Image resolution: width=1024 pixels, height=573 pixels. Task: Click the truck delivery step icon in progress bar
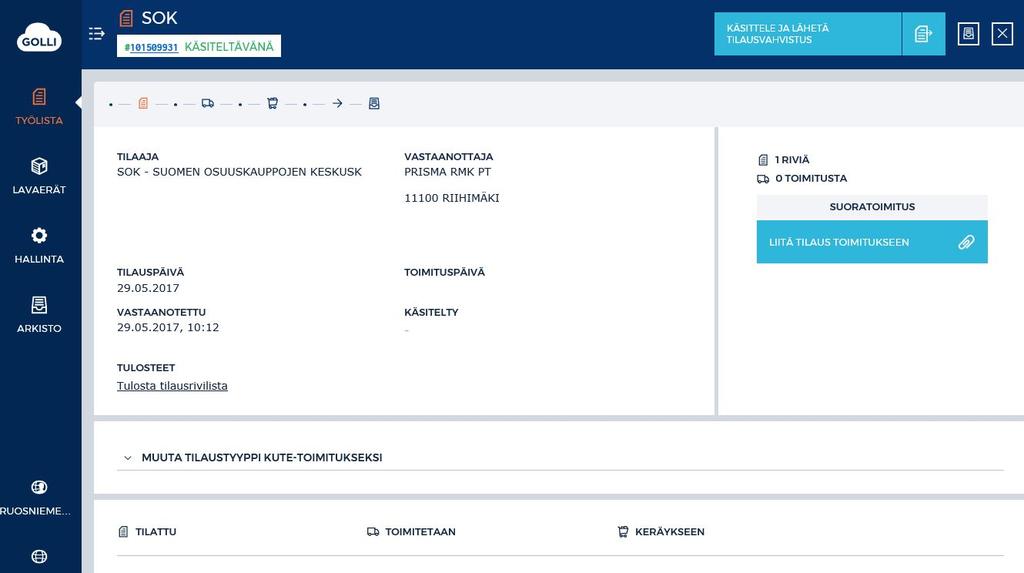[x=208, y=103]
